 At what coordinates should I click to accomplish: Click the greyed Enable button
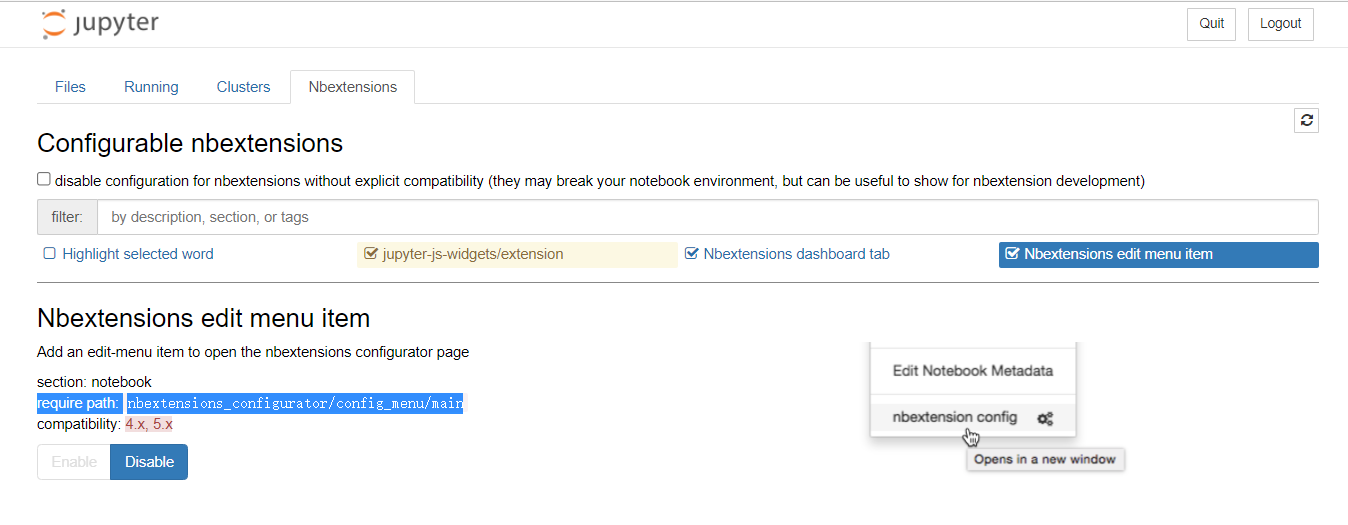(x=74, y=462)
